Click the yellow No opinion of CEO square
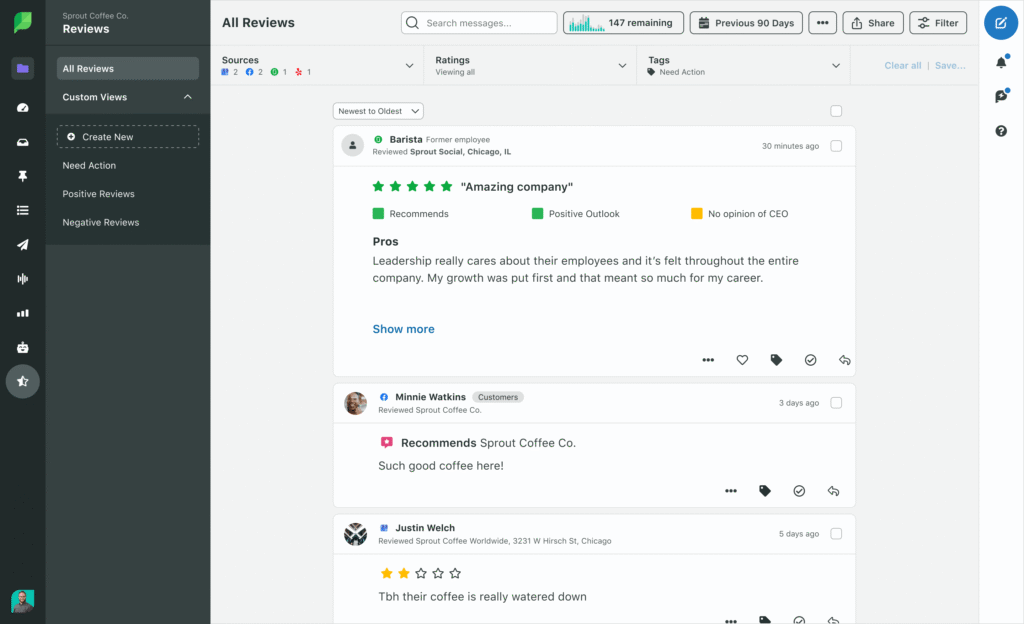 point(697,213)
